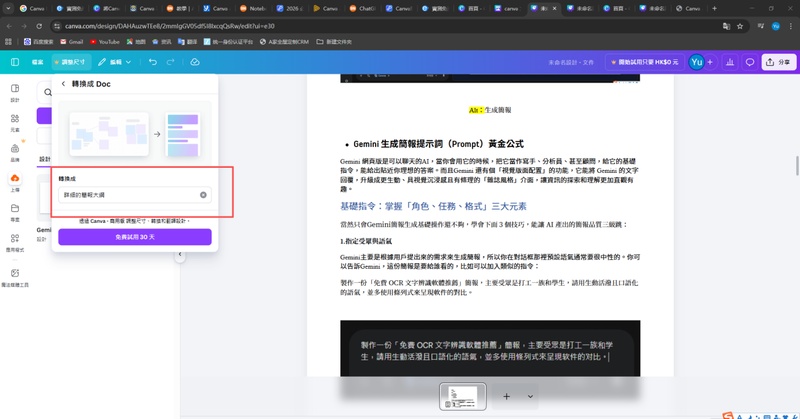
Task: Click the Chrome tab search dropdown arrow
Action: [x=8, y=8]
